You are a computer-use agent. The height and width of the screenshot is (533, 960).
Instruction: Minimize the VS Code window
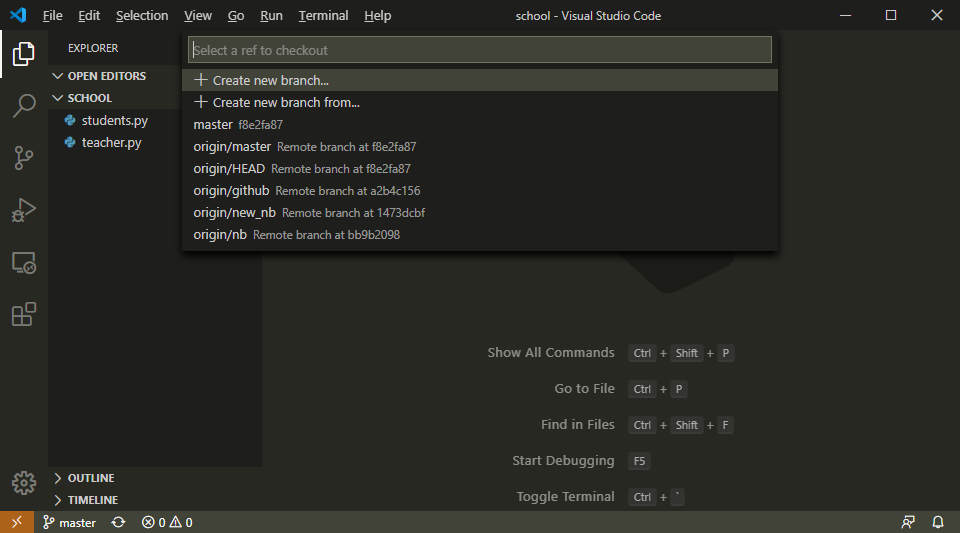tap(846, 15)
